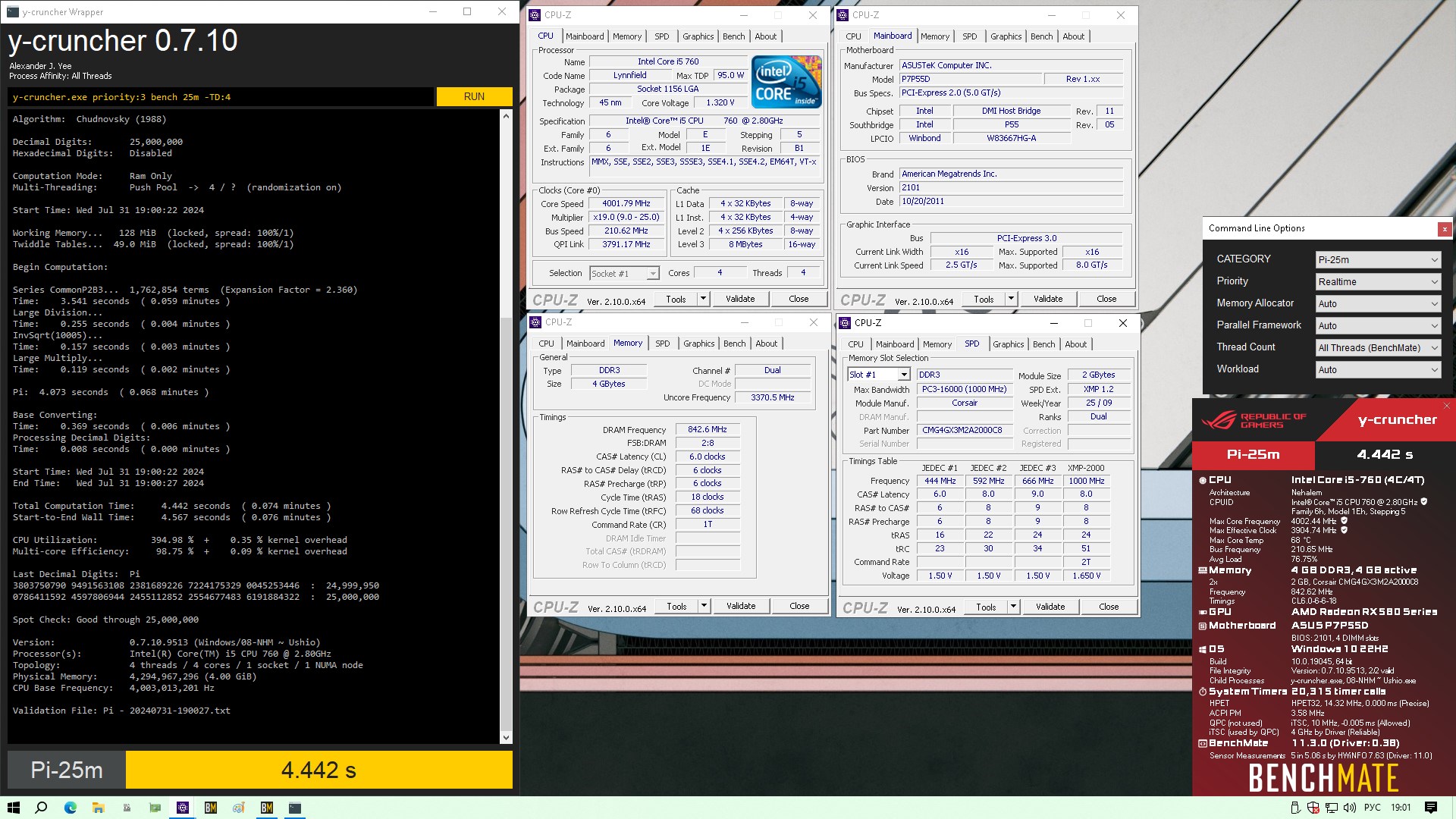Open the Memory Allocator dropdown
This screenshot has width=1456, height=819.
(x=1378, y=303)
